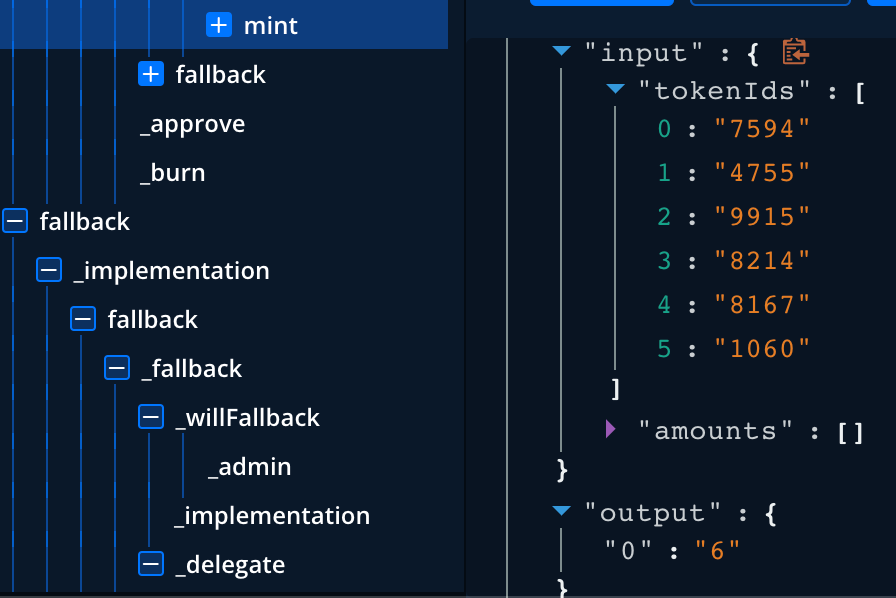Collapse the "output" JSON object
This screenshot has width=896, height=598.
click(x=562, y=511)
